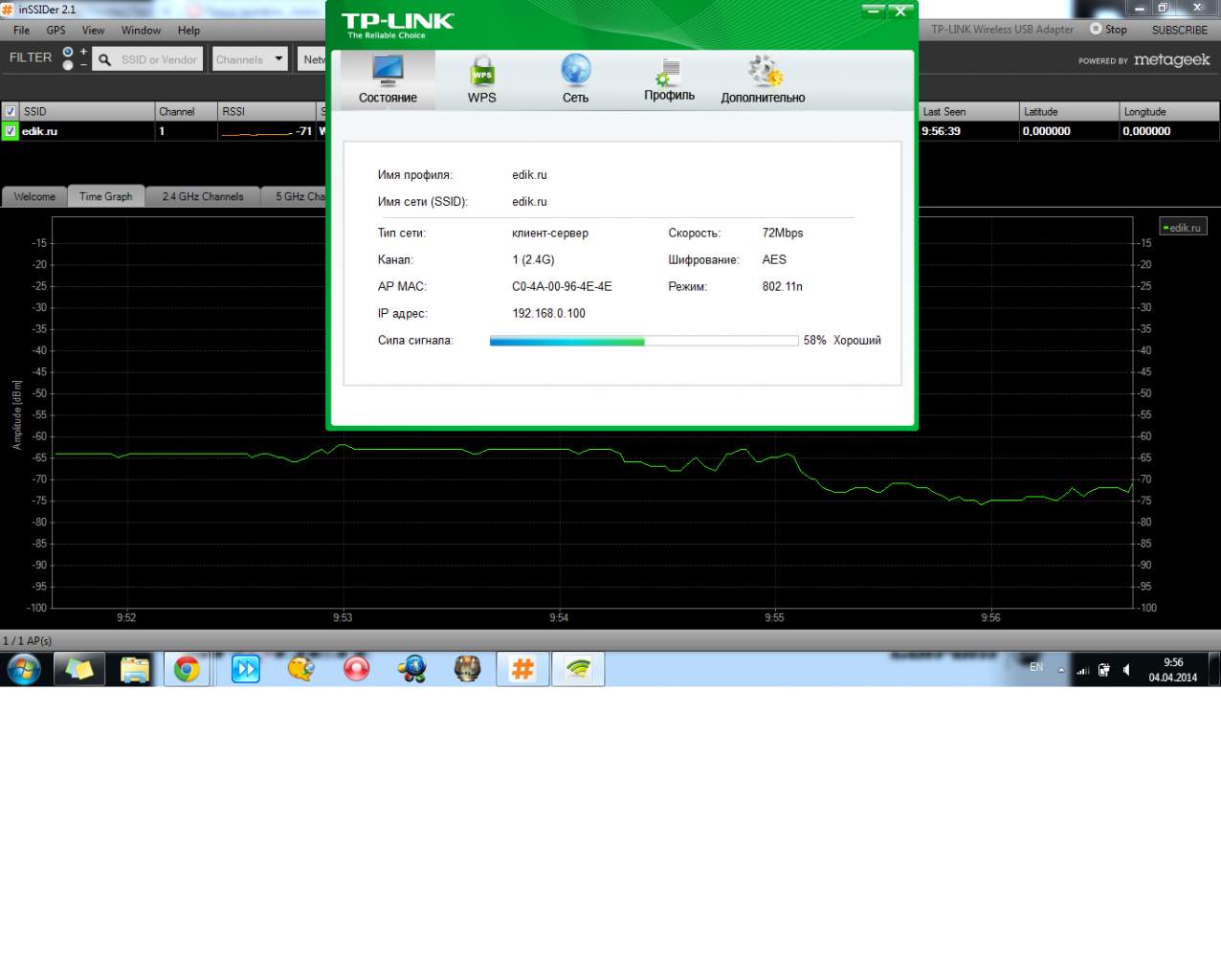Switch to the 2.4 GHz Channels tab
1221x980 pixels.
(x=203, y=196)
